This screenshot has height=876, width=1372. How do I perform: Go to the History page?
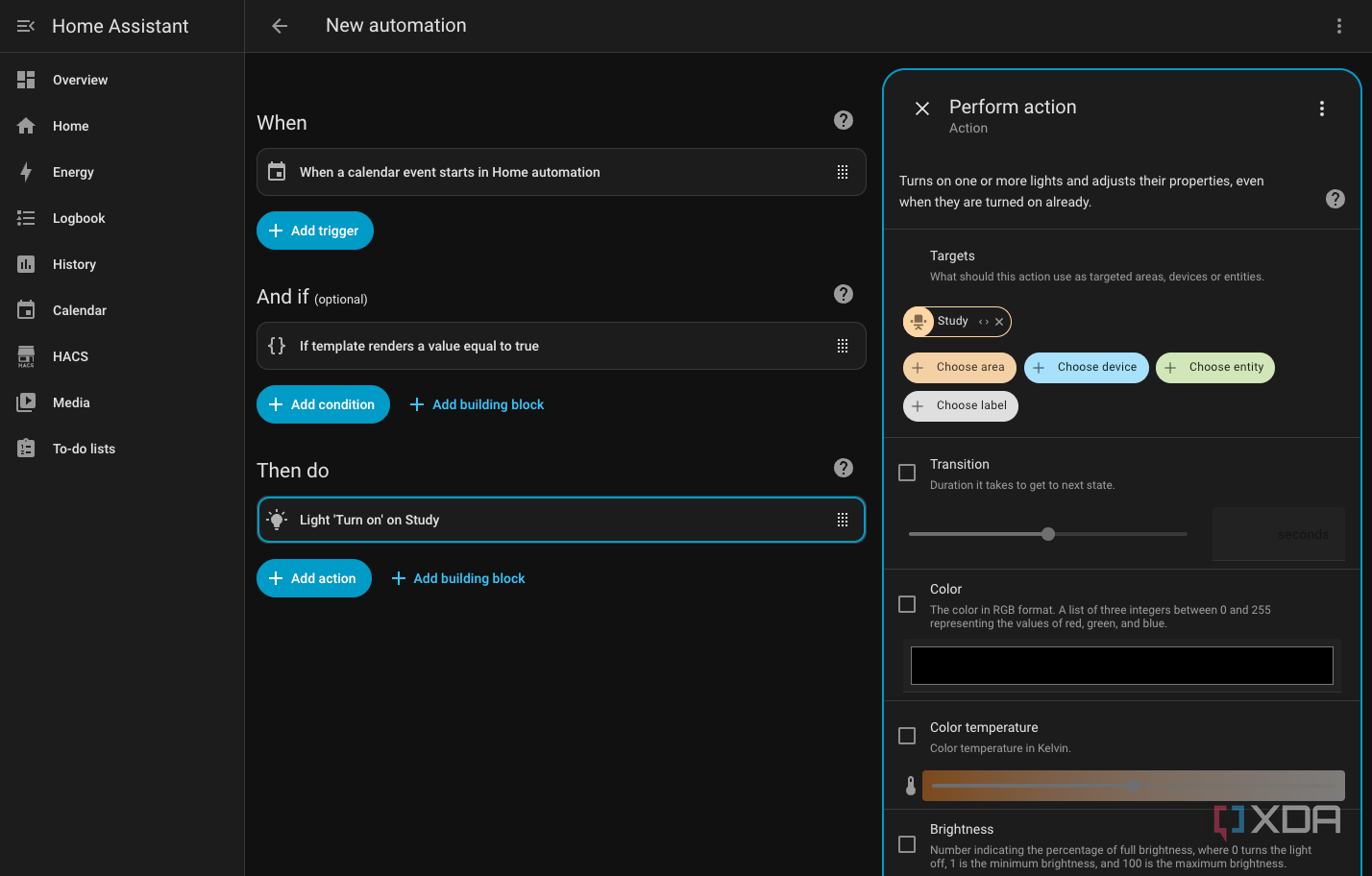pyautogui.click(x=122, y=264)
